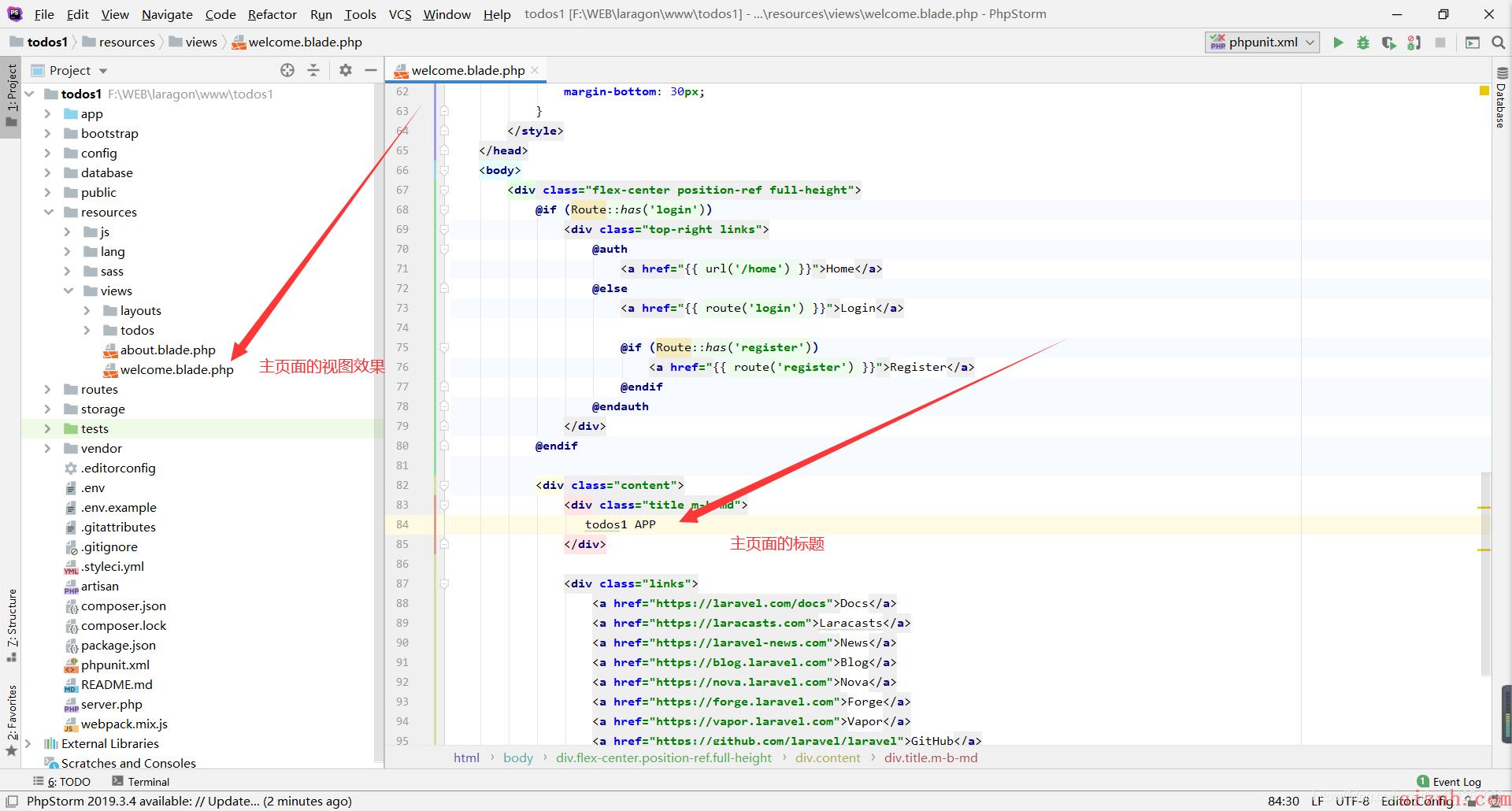
Task: Open the File menu
Action: click(x=44, y=14)
